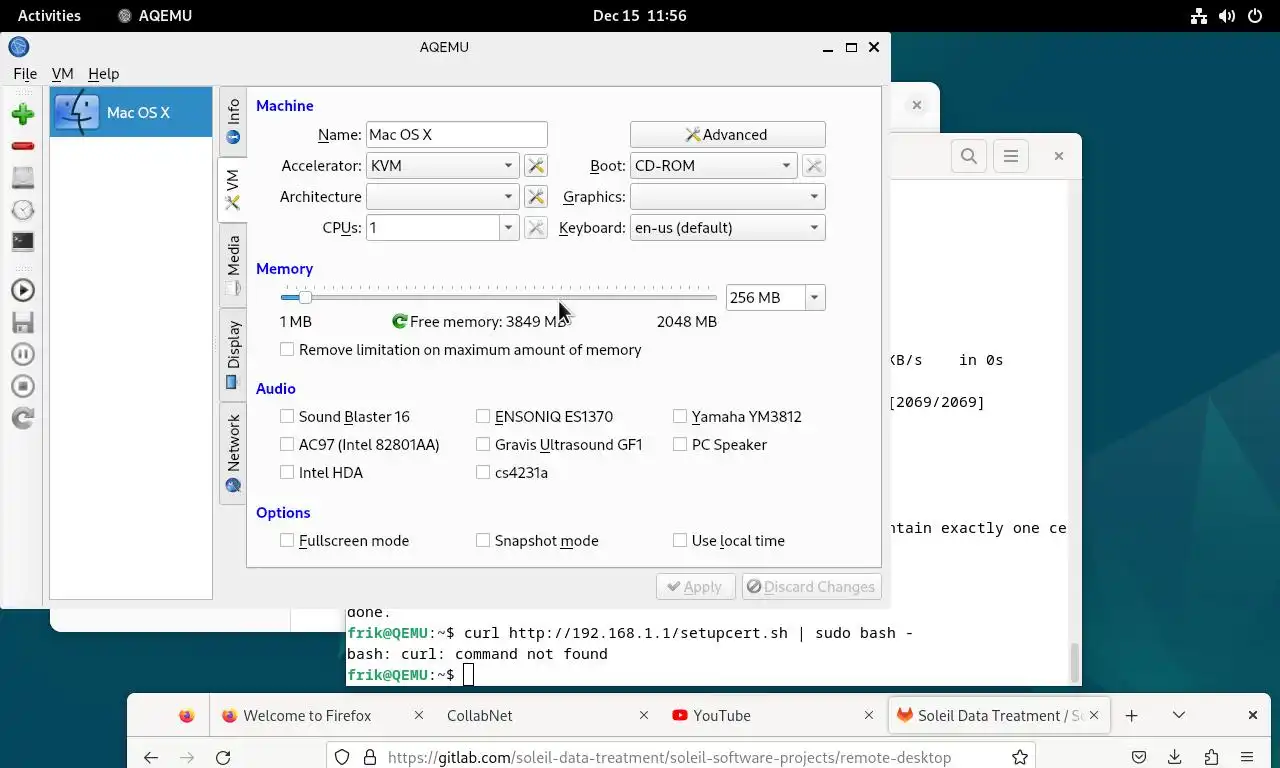Screen dimensions: 1280x768
Task: Open the Boot CD-ROM dropdown
Action: coord(714,166)
